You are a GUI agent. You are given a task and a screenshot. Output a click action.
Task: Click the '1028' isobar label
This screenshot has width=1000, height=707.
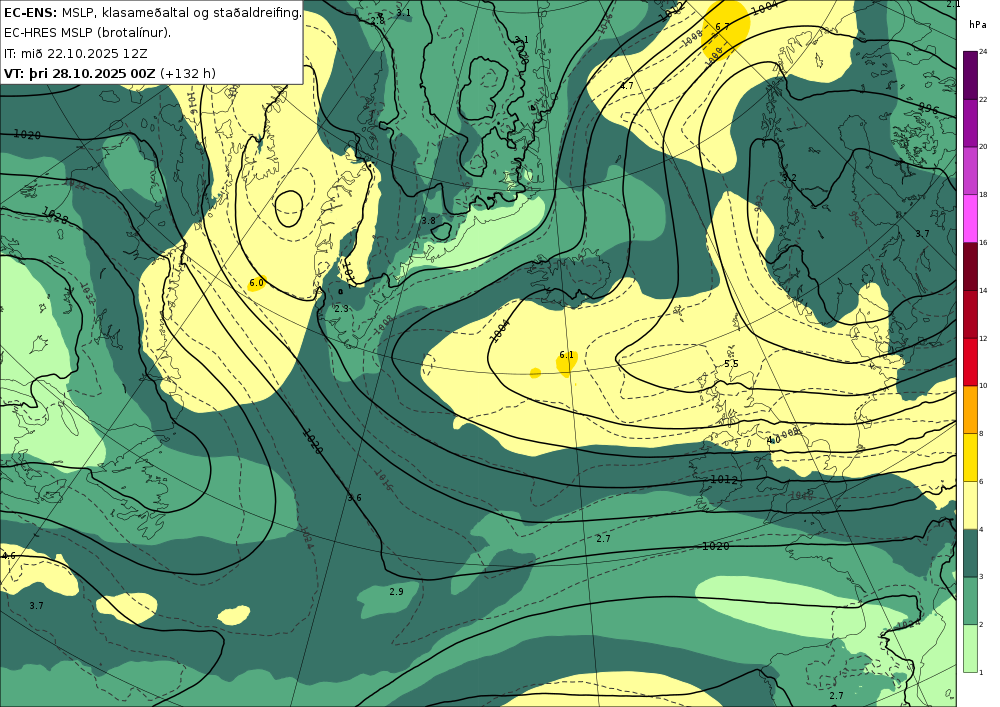point(55,215)
